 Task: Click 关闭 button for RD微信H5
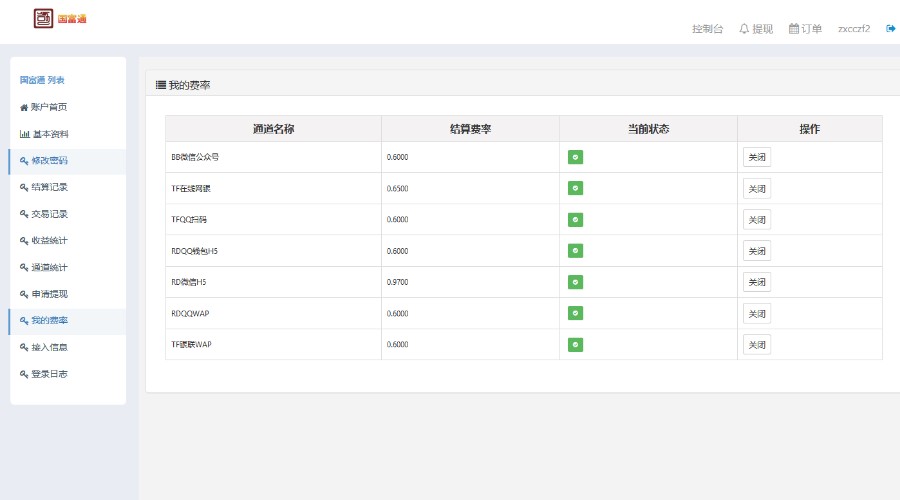point(757,282)
